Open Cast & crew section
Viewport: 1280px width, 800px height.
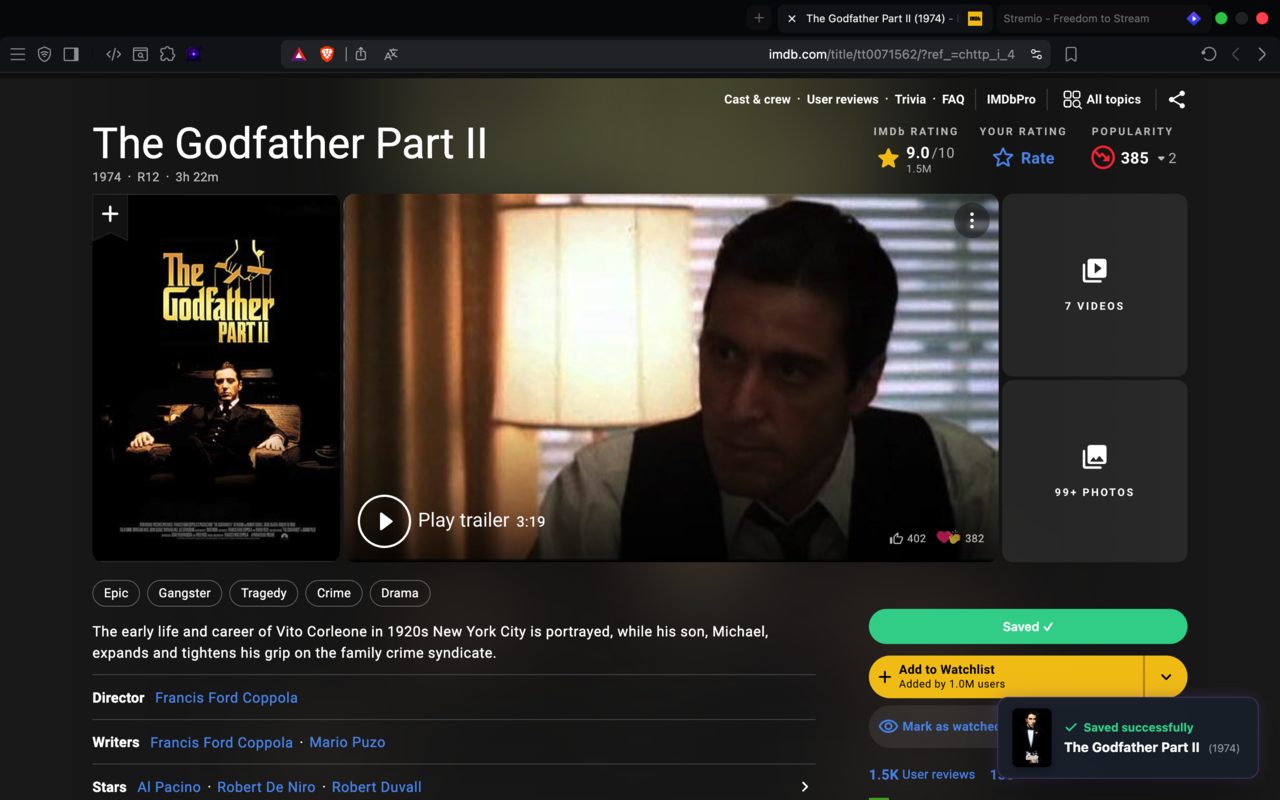tap(757, 99)
